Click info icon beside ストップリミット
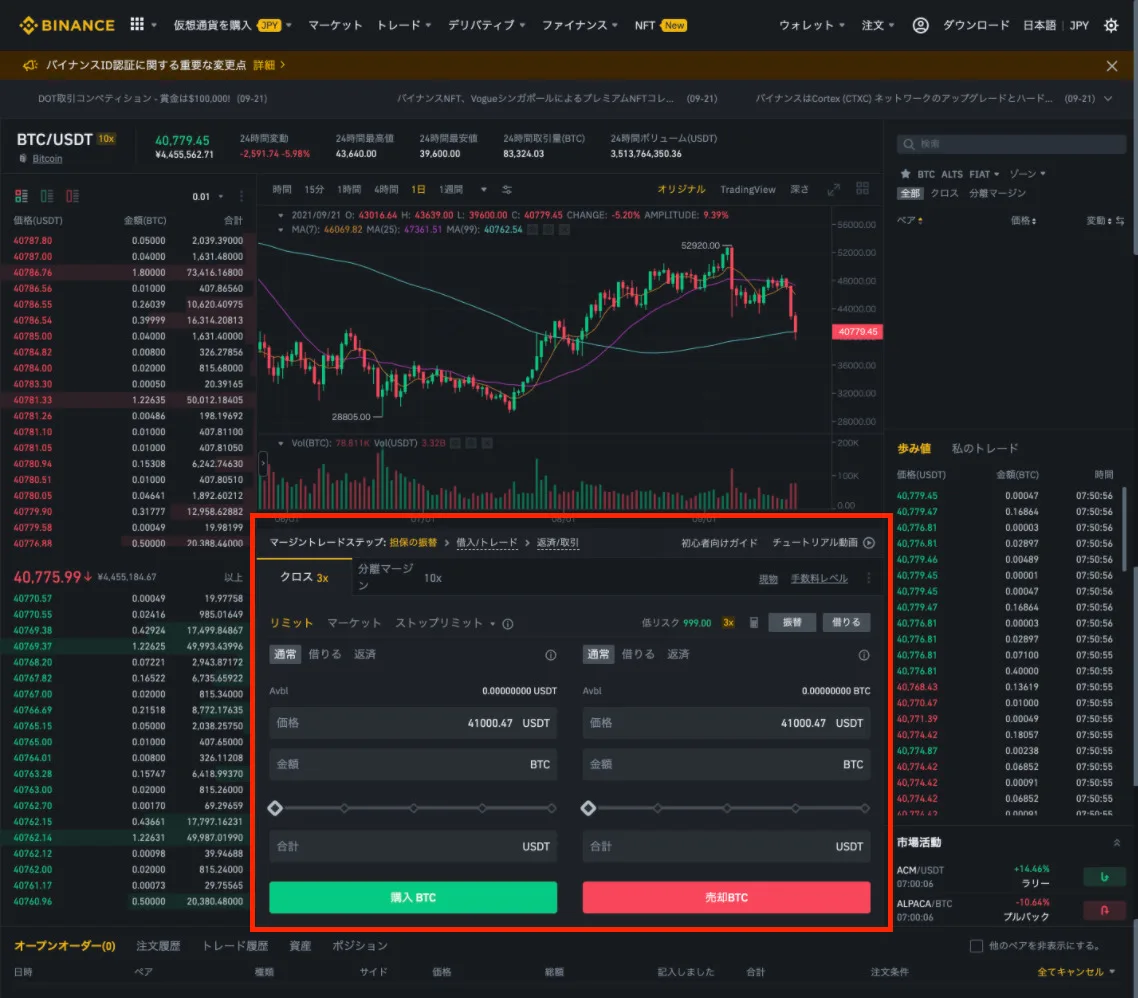Image resolution: width=1138 pixels, height=998 pixels. click(508, 623)
